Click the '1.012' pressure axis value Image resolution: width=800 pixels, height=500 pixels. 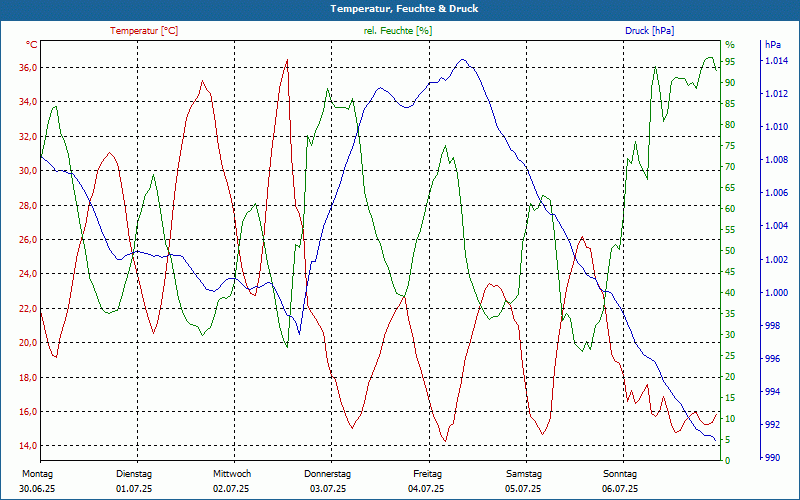pyautogui.click(x=778, y=94)
